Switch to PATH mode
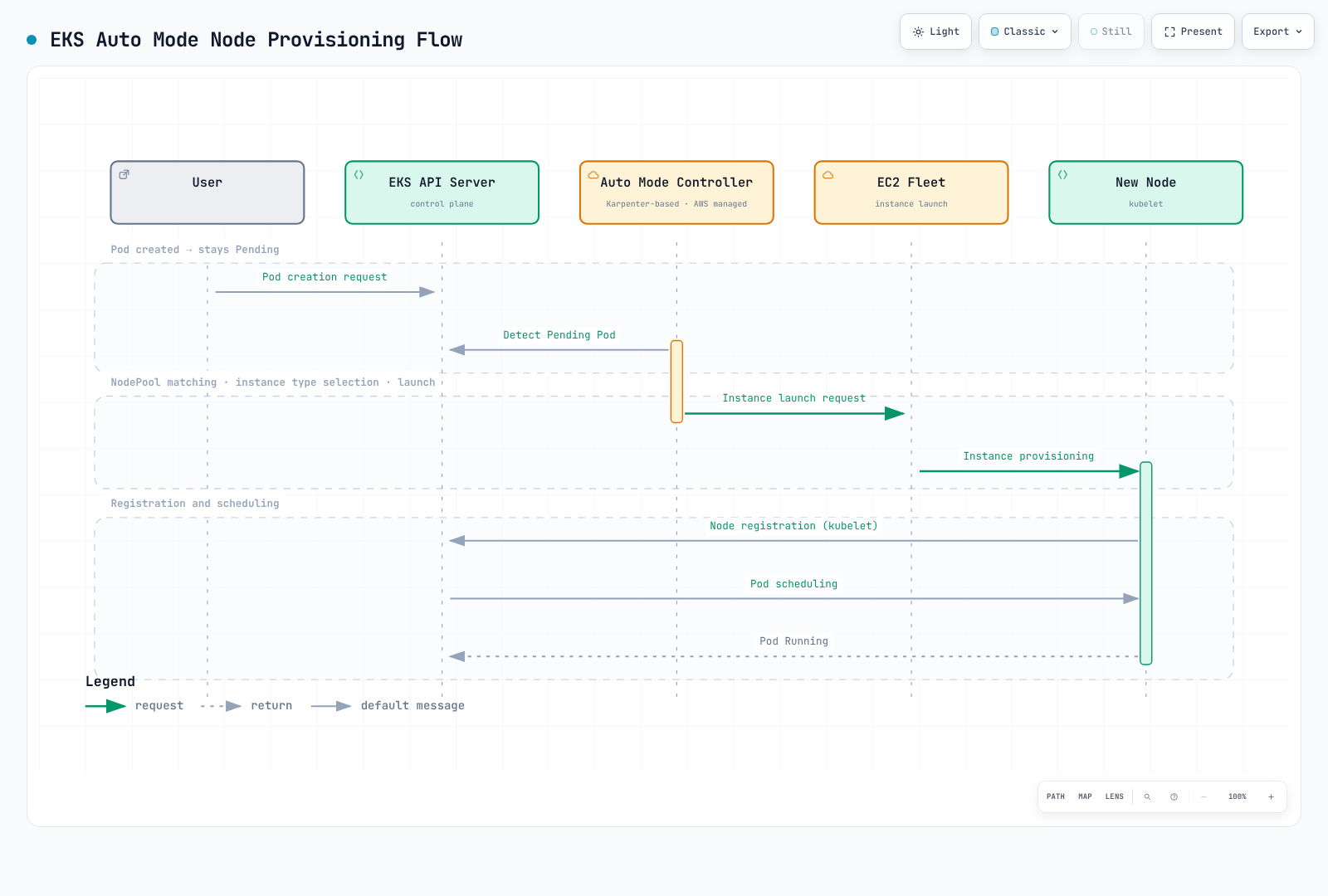The width and height of the screenshot is (1328, 896). 1056,796
